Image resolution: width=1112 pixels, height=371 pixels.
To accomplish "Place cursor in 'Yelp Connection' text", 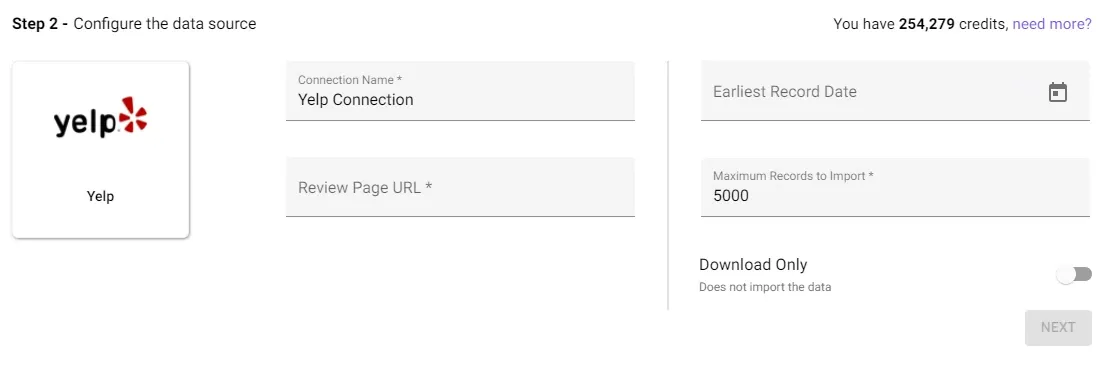I will tap(355, 99).
